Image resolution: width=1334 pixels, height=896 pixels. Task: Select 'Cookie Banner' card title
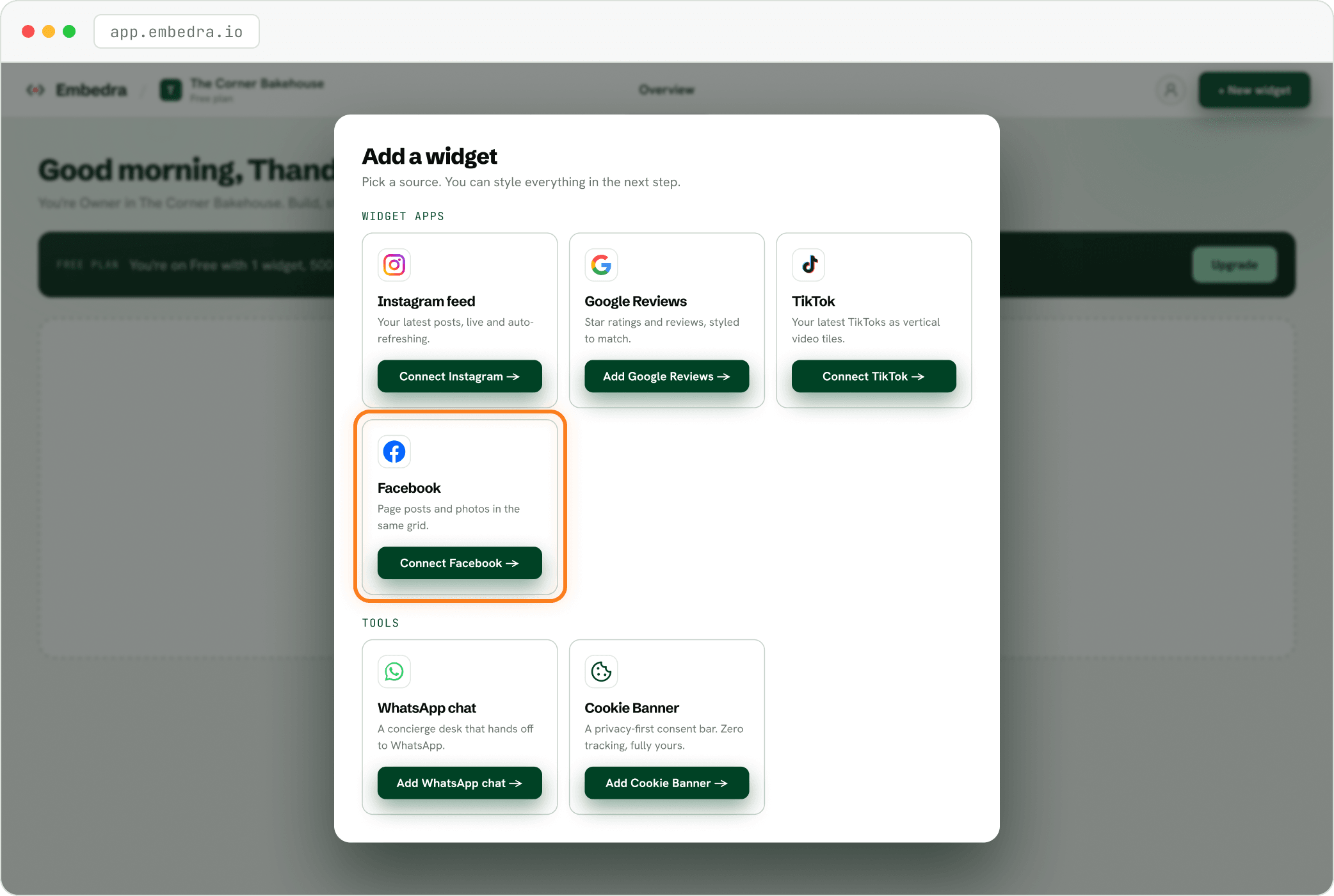[632, 708]
